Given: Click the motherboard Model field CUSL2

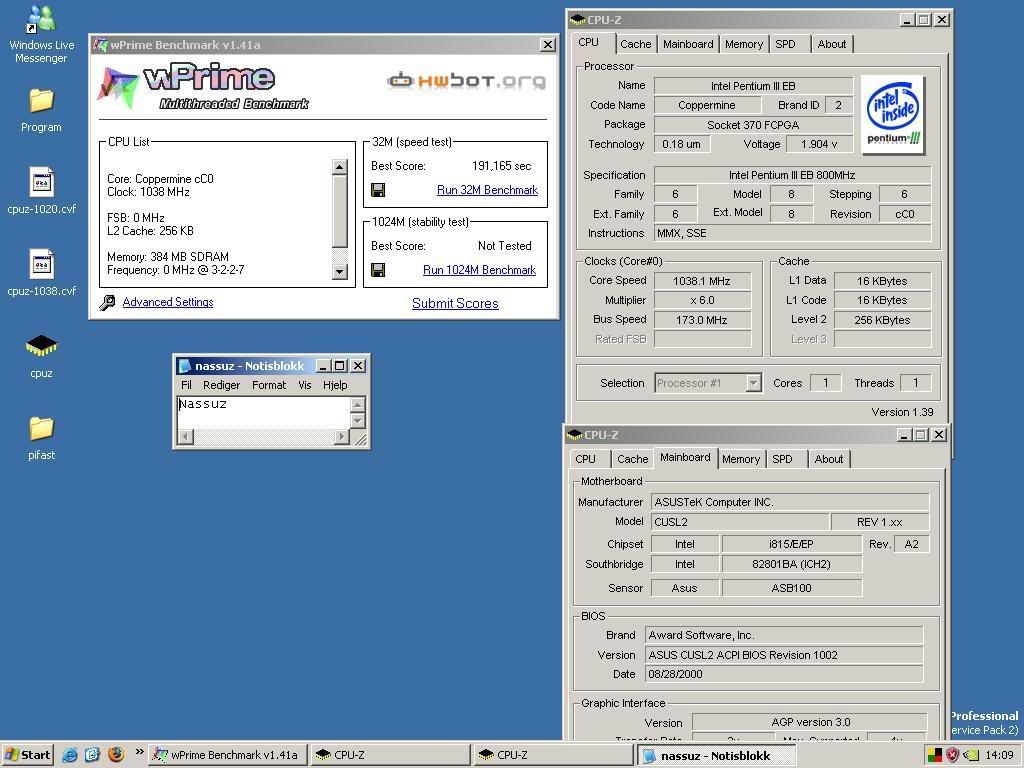Looking at the screenshot, I should click(740, 522).
